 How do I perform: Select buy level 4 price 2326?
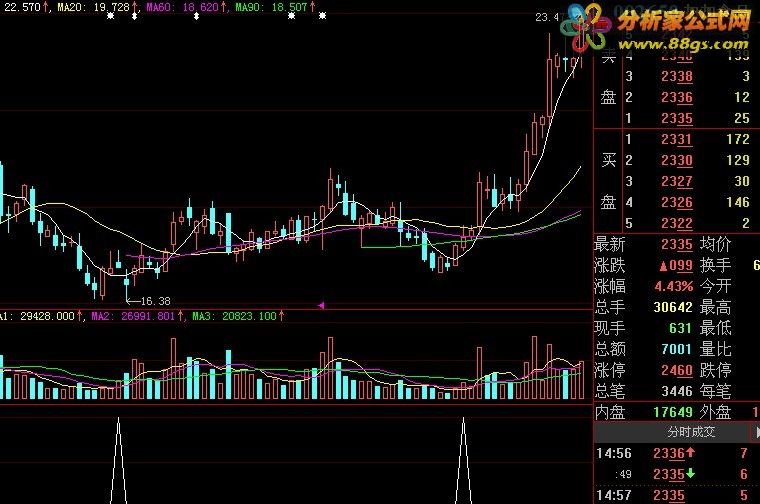[677, 202]
